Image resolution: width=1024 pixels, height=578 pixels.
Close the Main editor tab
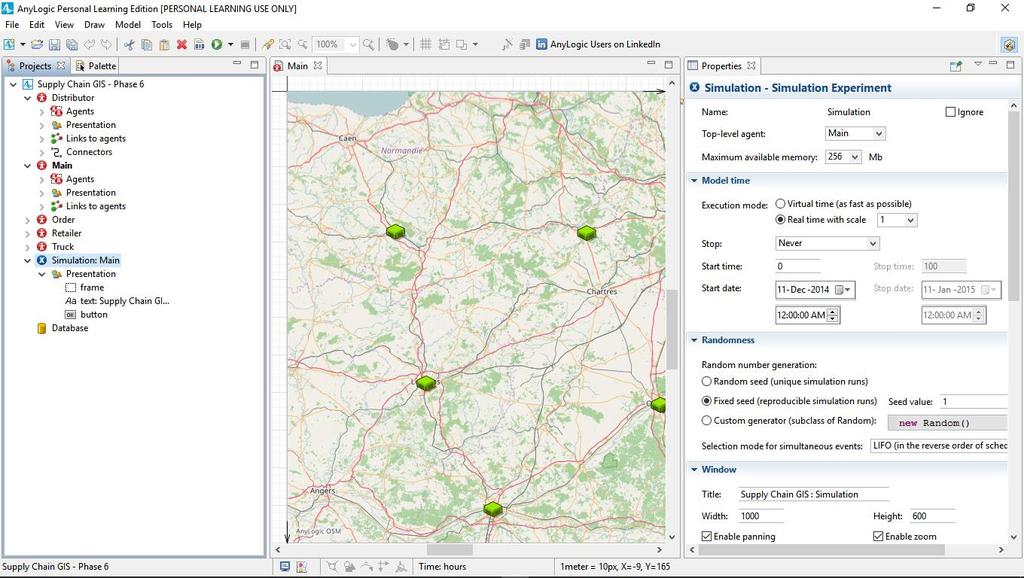coord(317,65)
